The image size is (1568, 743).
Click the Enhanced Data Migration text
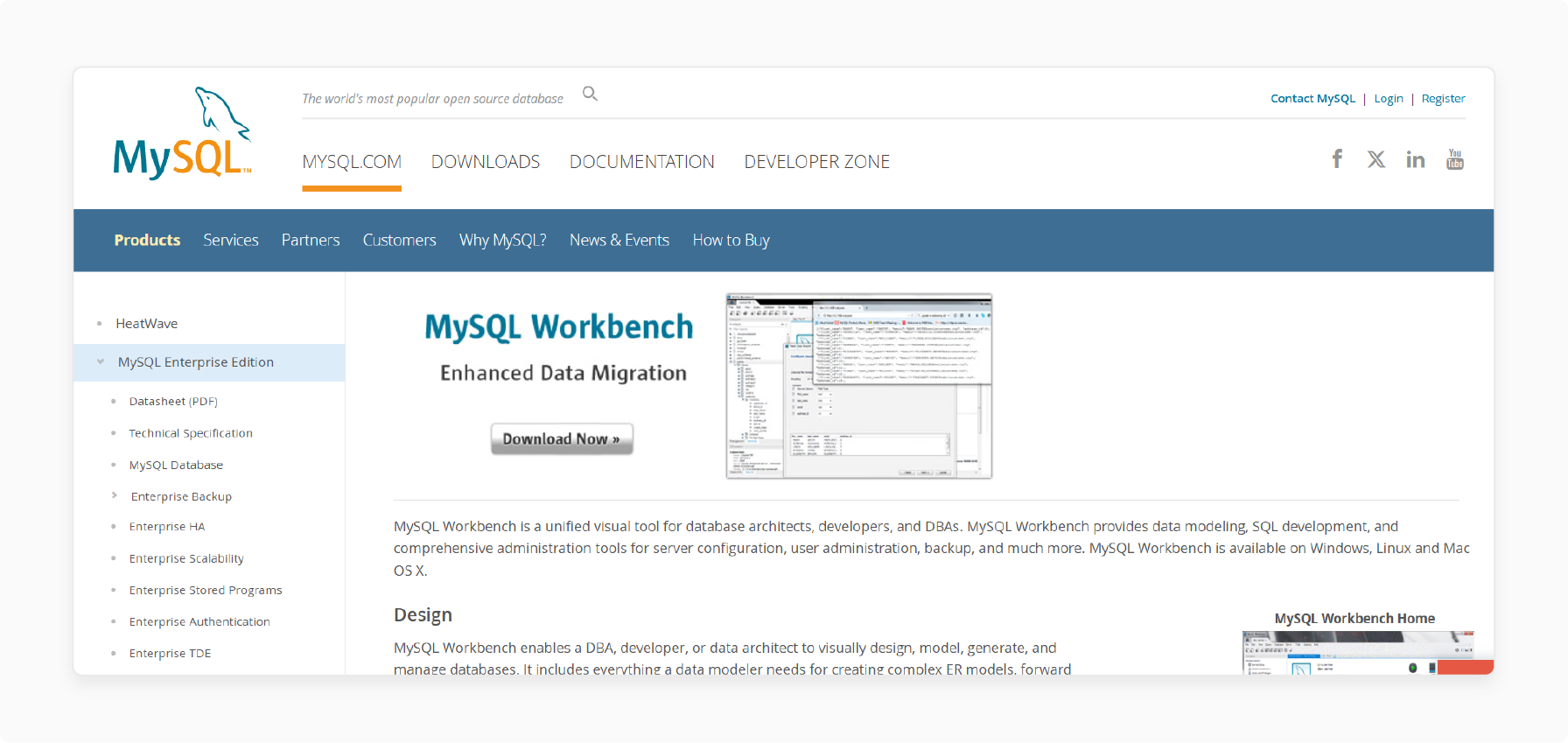pos(563,374)
